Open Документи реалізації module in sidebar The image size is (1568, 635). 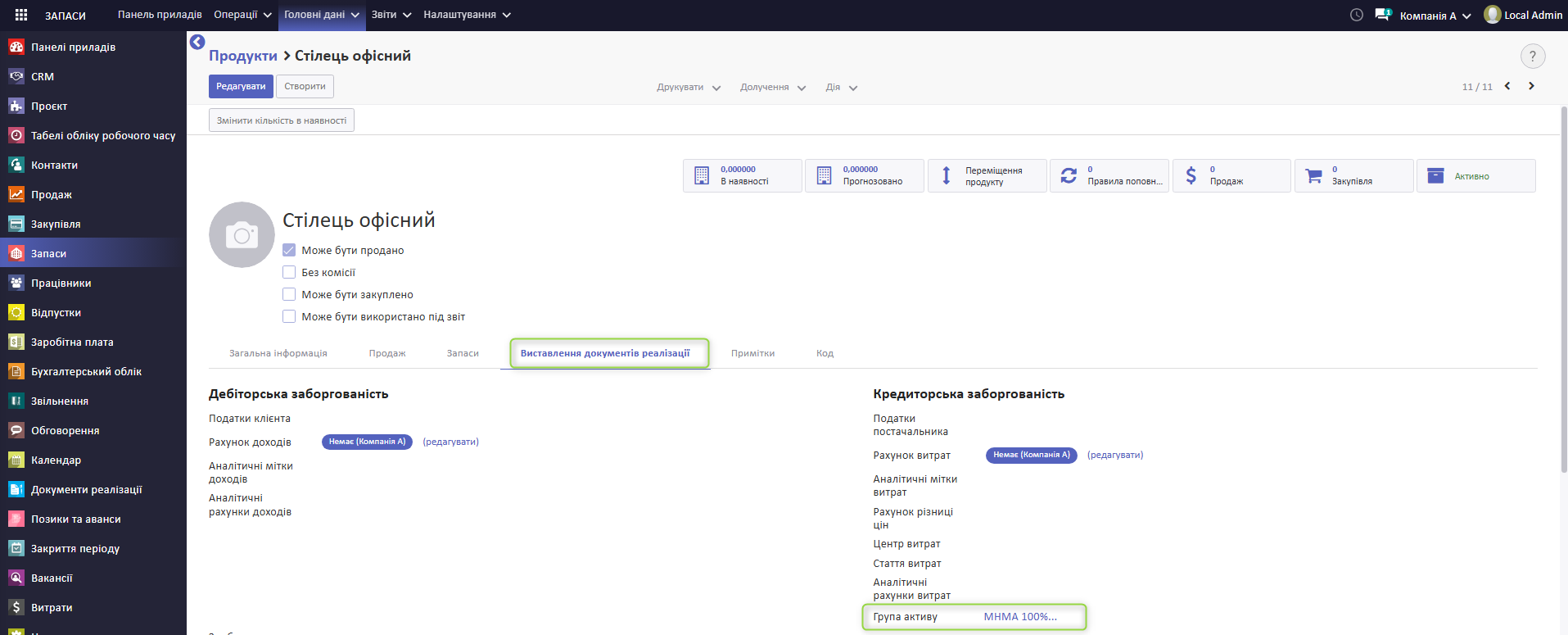93,489
